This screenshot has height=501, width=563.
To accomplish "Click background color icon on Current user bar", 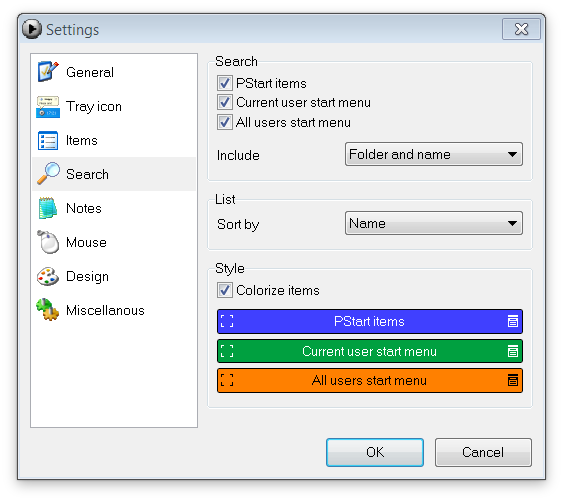I will tap(227, 351).
